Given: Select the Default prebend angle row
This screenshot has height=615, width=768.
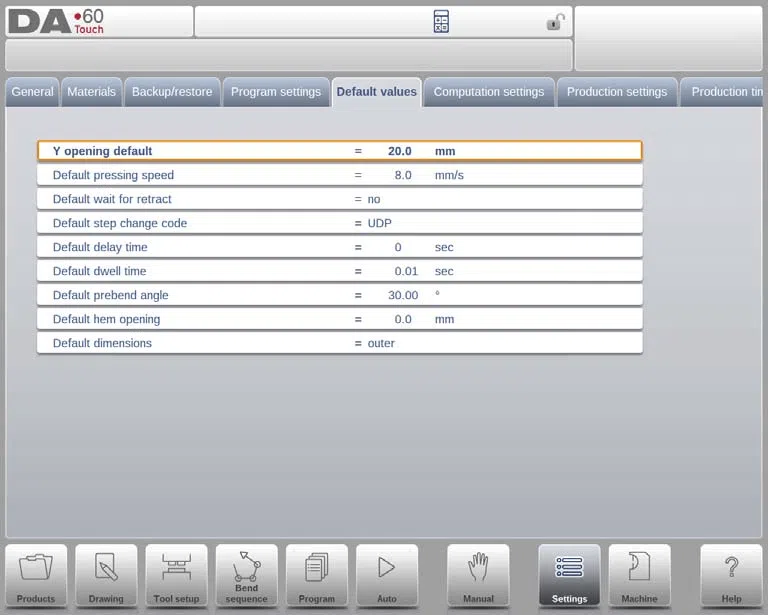Looking at the screenshot, I should click(x=339, y=295).
